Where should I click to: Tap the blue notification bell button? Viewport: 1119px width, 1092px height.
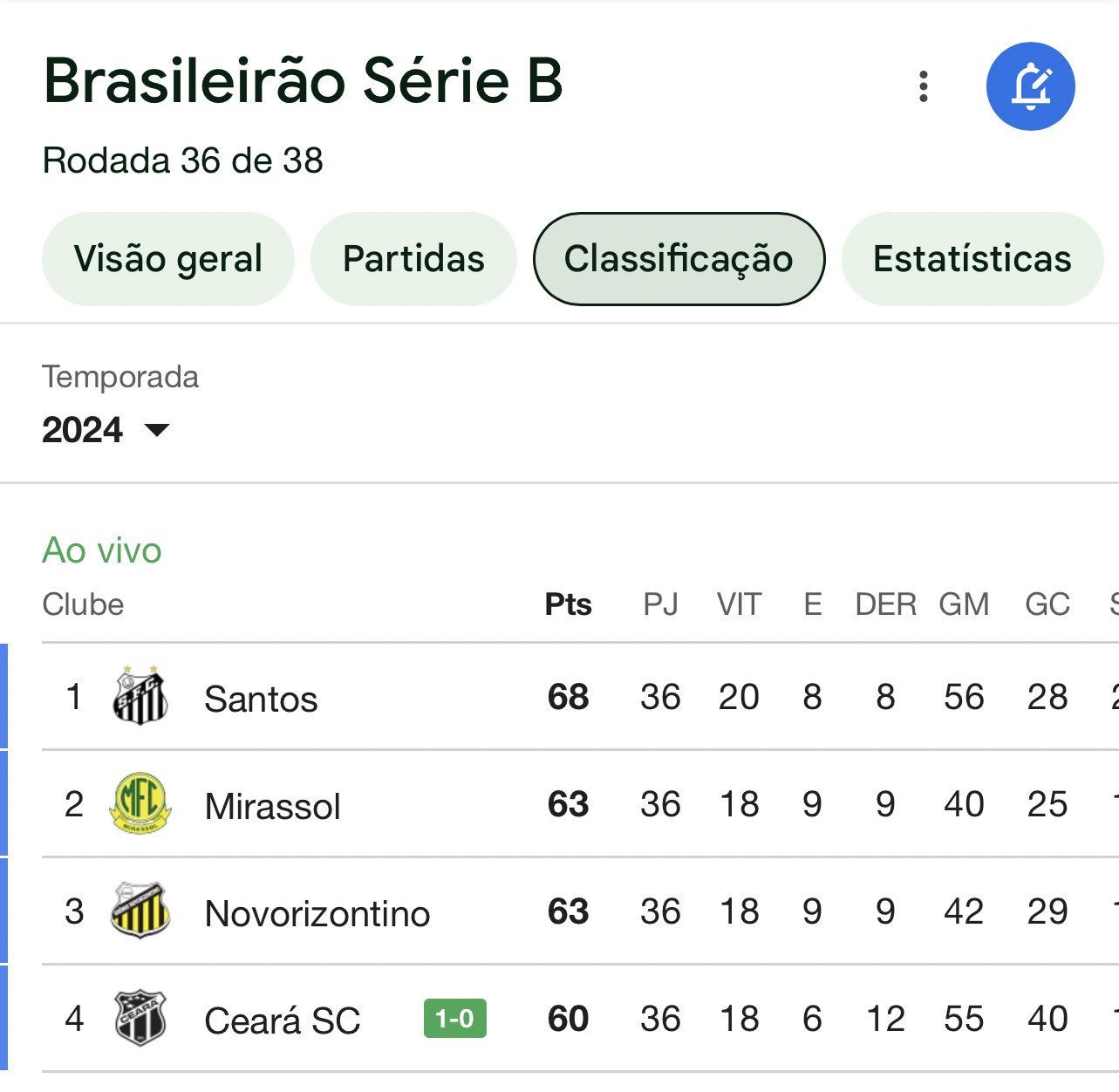[x=1031, y=86]
